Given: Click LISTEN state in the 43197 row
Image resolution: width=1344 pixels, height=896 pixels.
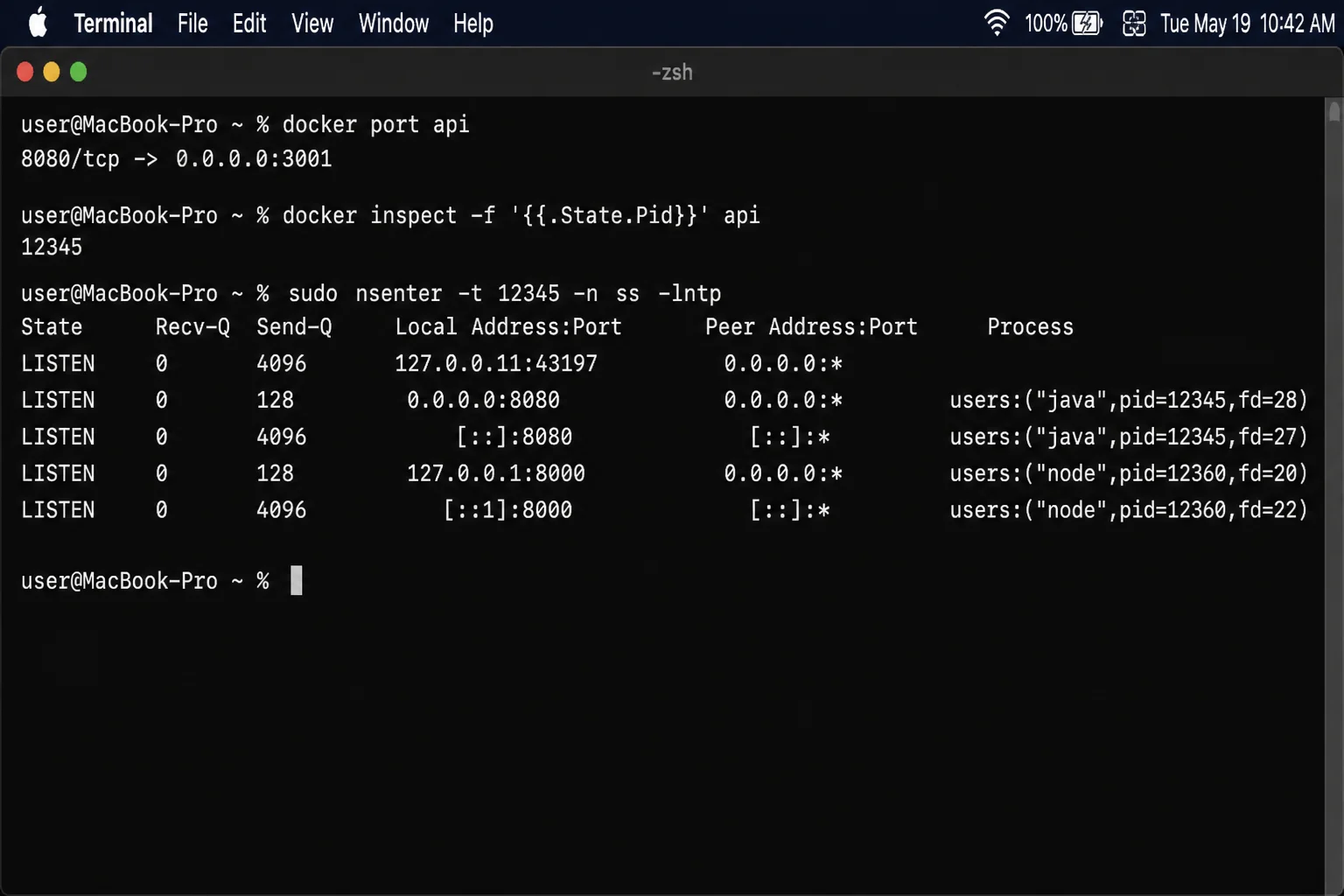Looking at the screenshot, I should [x=58, y=364].
